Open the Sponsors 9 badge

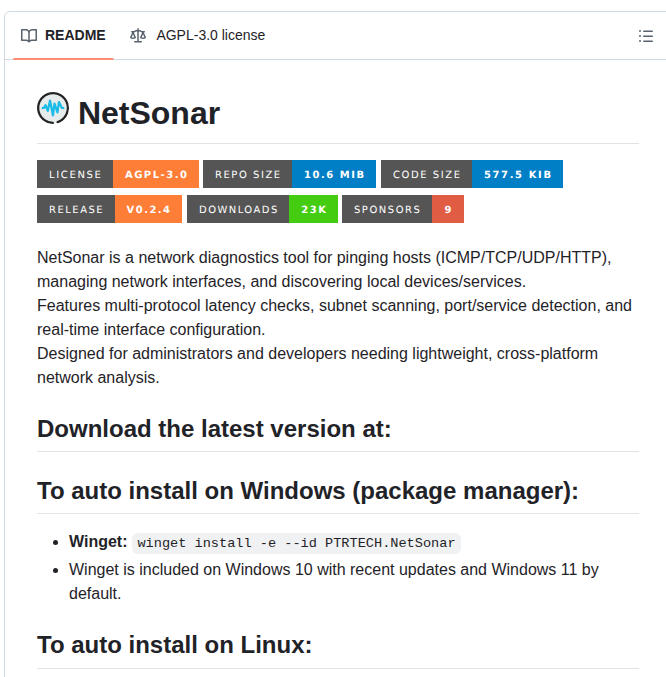[x=403, y=209]
